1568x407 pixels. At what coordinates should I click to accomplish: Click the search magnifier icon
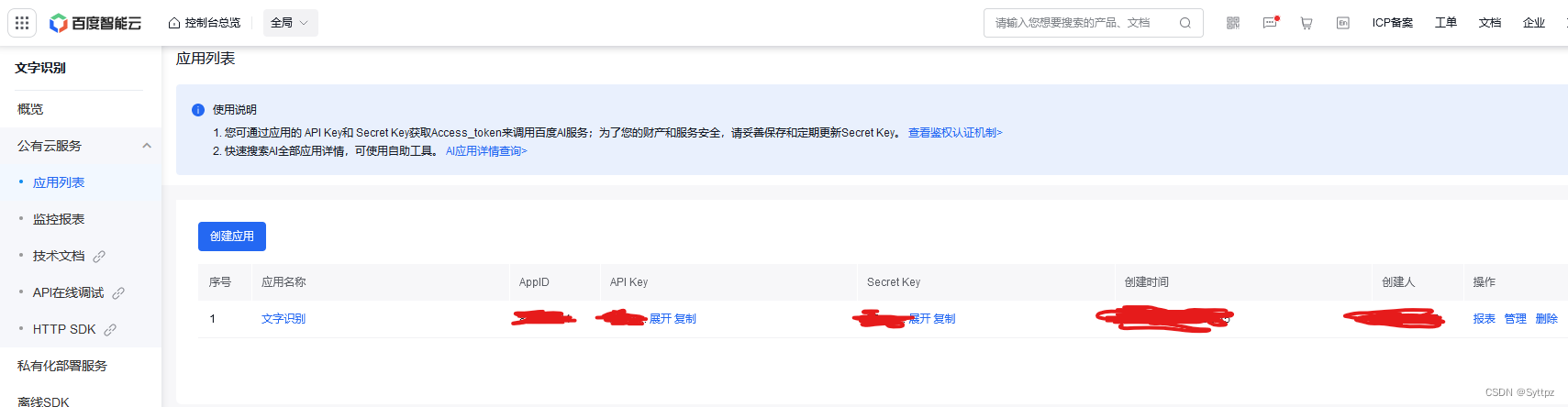coord(1185,23)
